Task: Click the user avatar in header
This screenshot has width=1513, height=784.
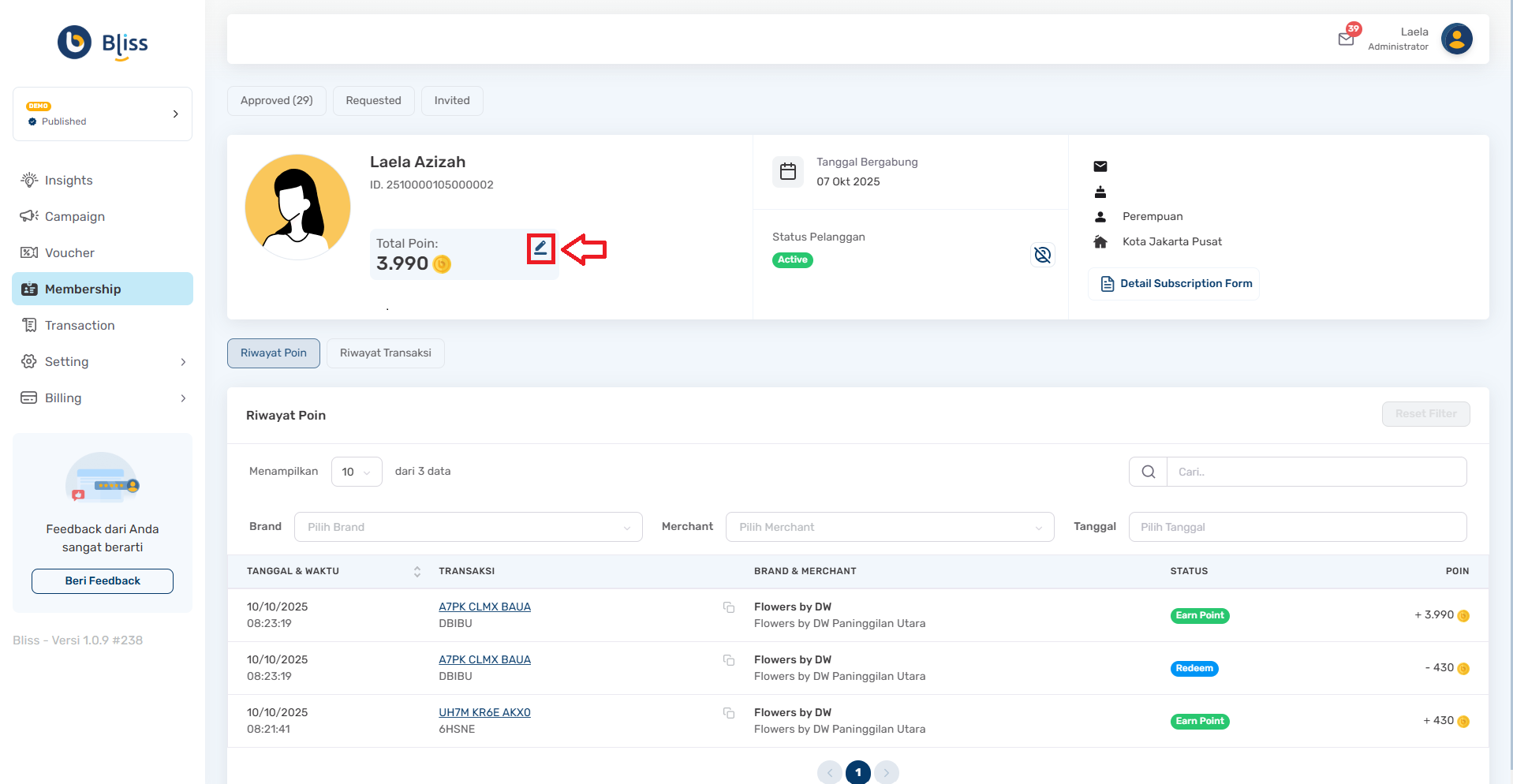Action: click(1456, 39)
